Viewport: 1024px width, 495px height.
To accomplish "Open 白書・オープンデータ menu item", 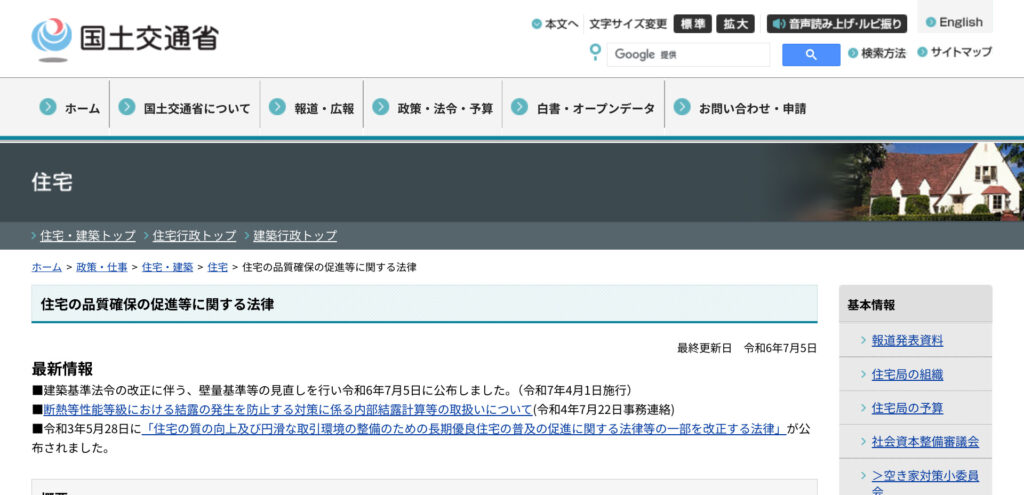I will pos(583,108).
